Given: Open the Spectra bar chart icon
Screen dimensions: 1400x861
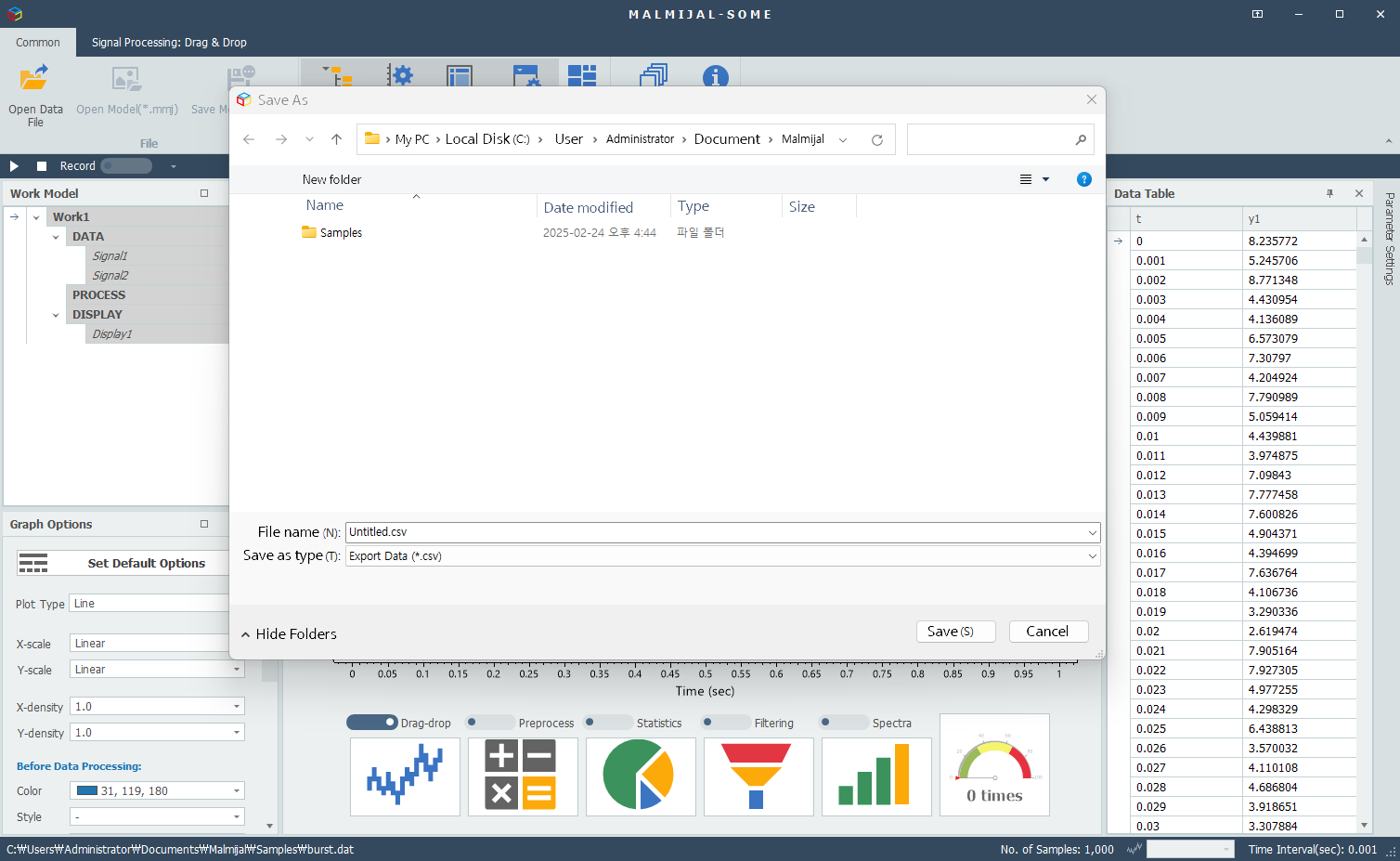Looking at the screenshot, I should [875, 776].
